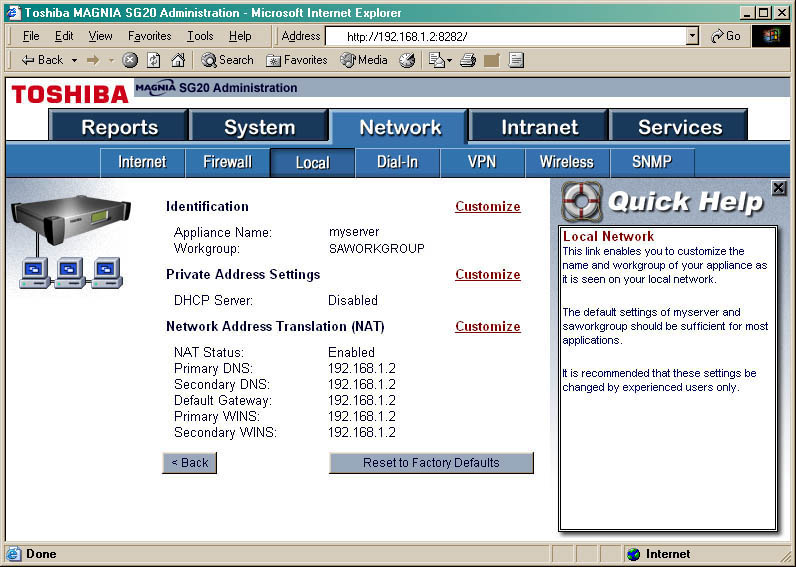796x567 pixels.
Task: Click the Quick Help lifebuoy icon
Action: [582, 202]
